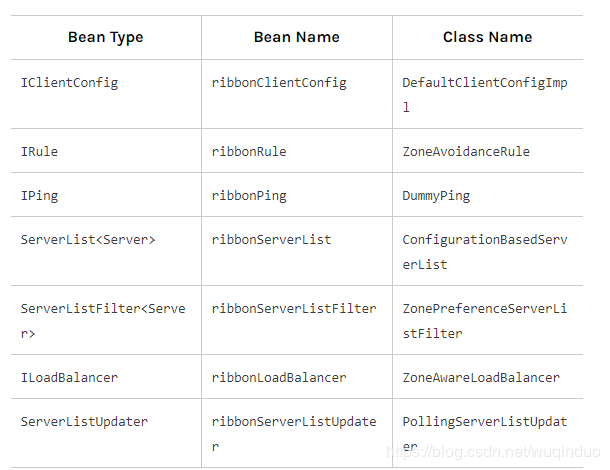
Task: Open the blog.csdn.net watermark link
Action: click(492, 453)
